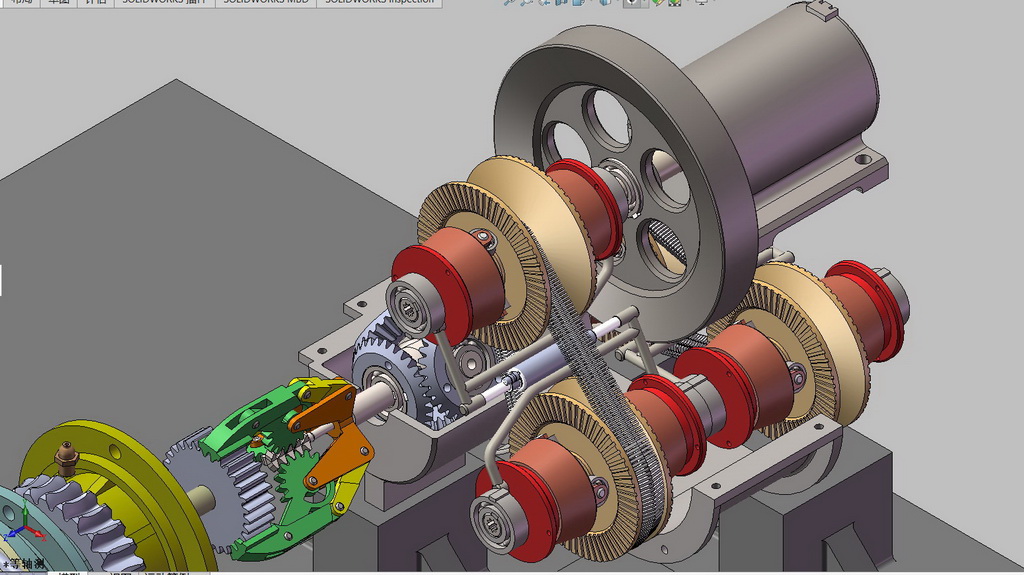Toggle Hide/Show Items eye button
The image size is (1024, 575).
click(632, 2)
